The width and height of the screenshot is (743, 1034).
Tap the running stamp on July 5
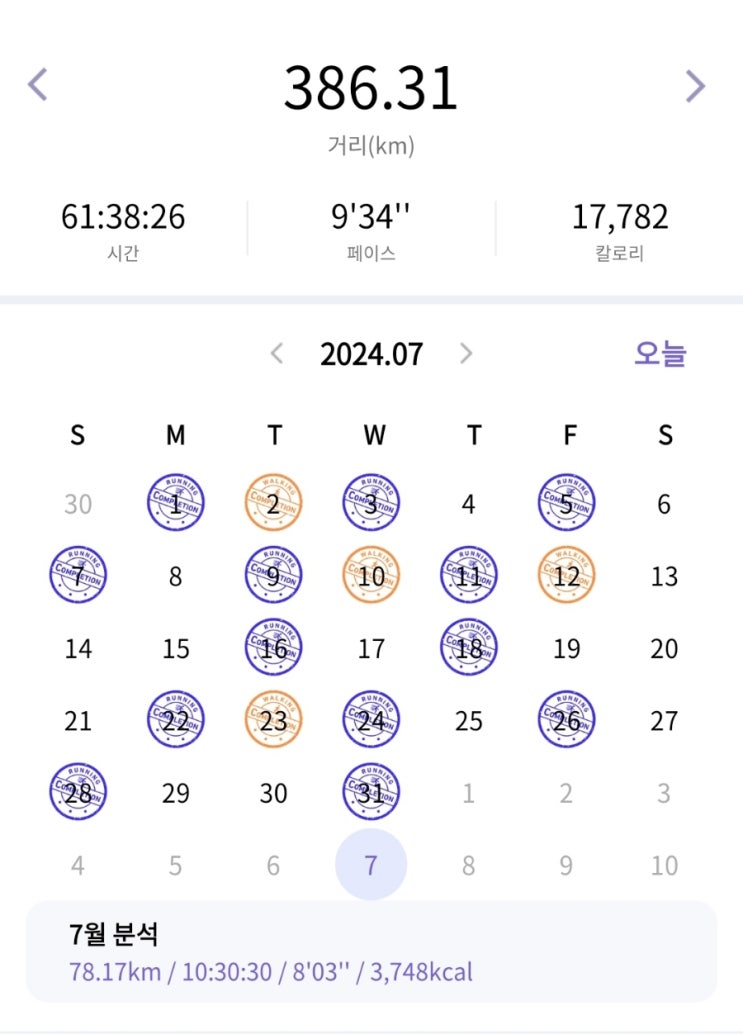[566, 503]
